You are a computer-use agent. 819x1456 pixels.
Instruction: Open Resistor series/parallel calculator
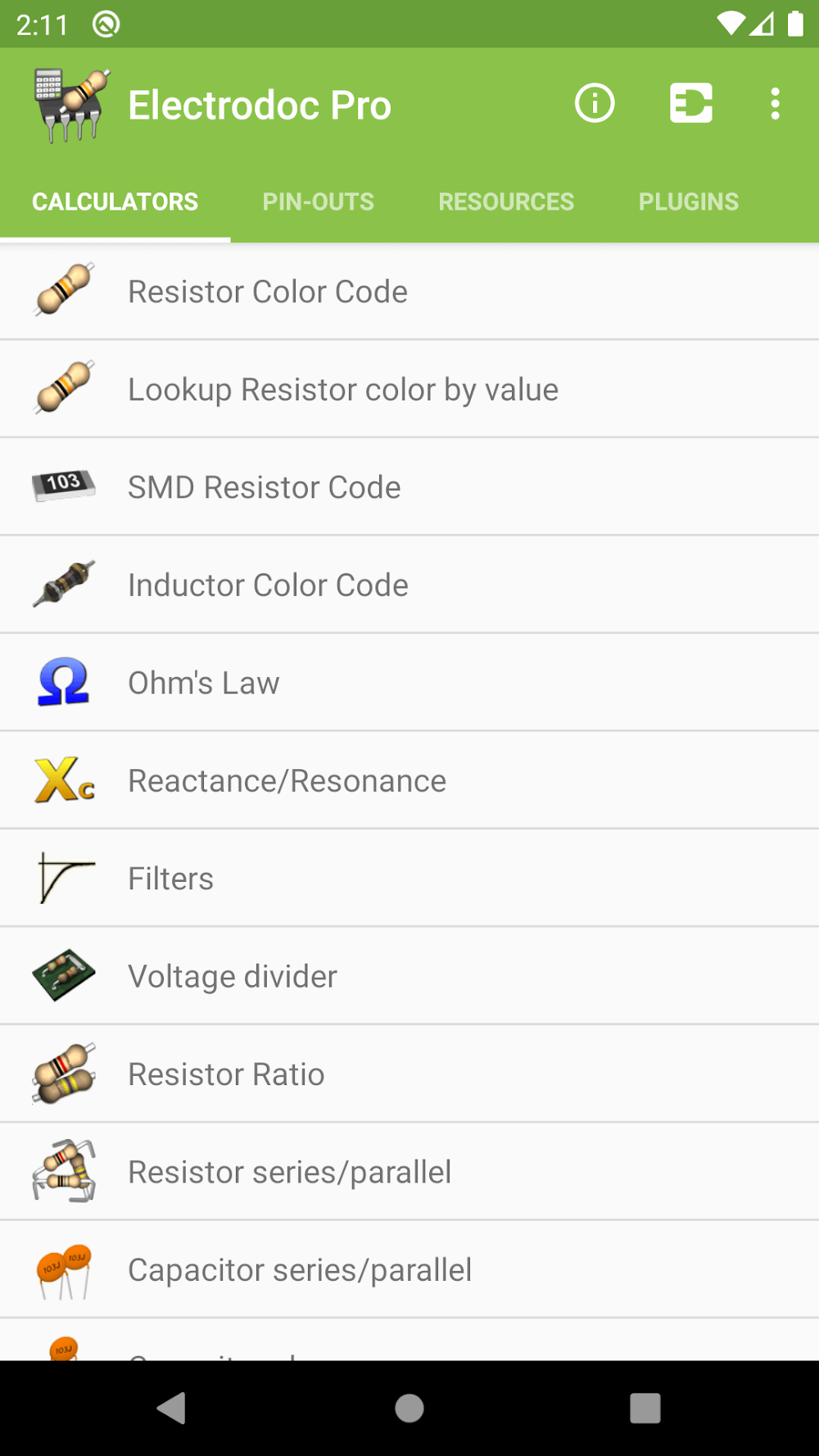(289, 1173)
